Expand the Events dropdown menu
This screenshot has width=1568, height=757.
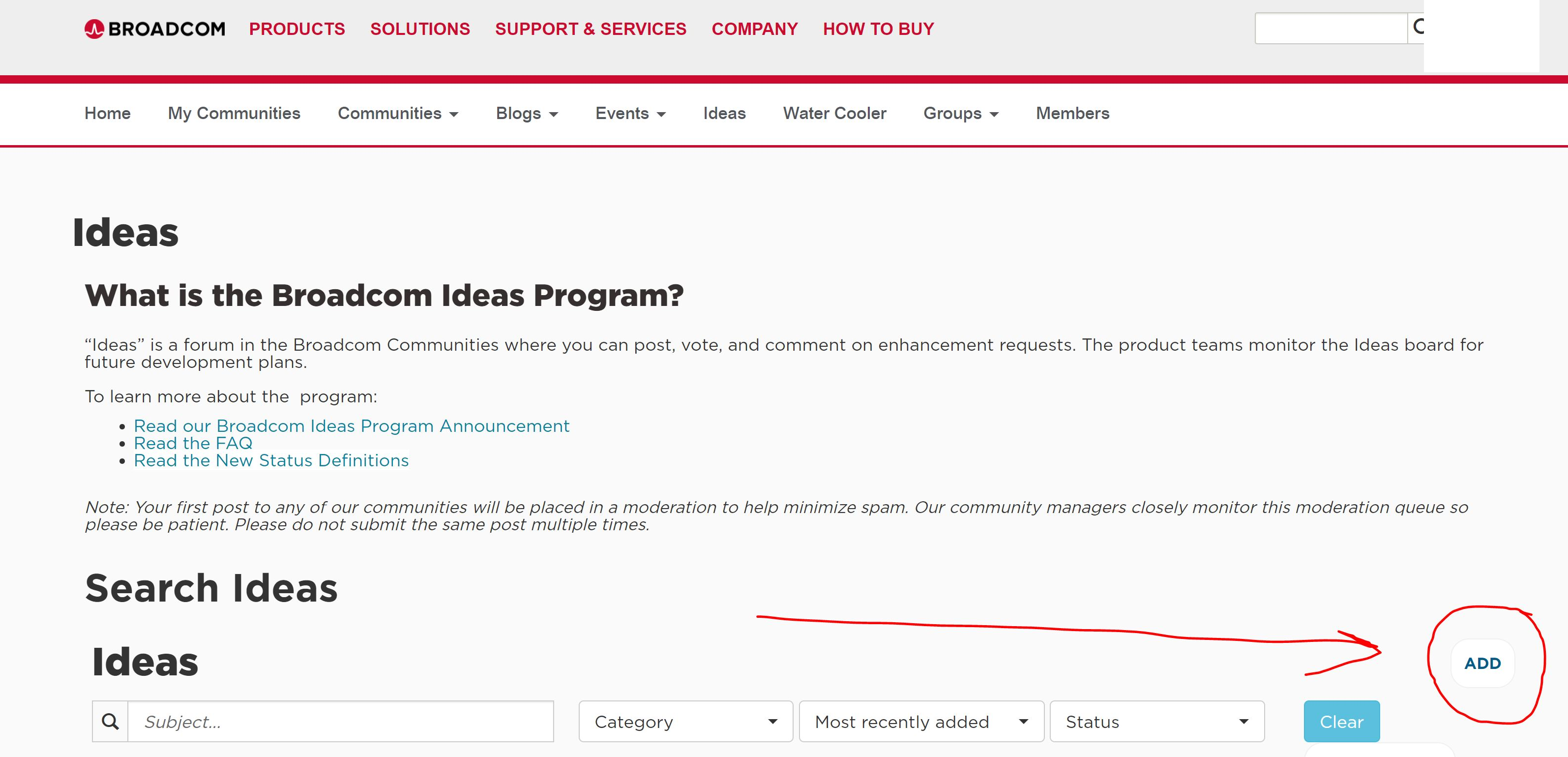pos(630,113)
